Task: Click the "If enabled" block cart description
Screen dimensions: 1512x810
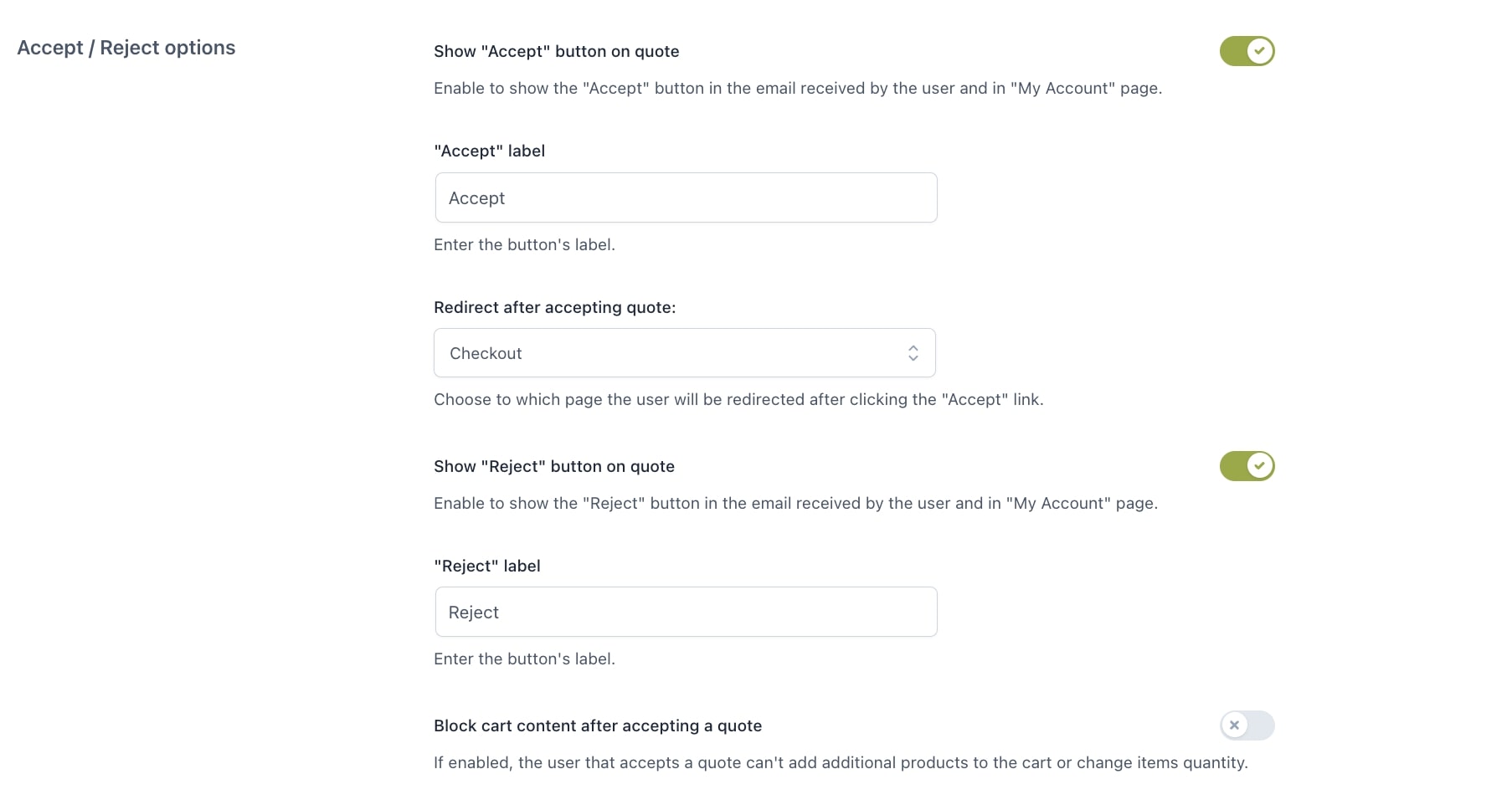Action: point(840,763)
